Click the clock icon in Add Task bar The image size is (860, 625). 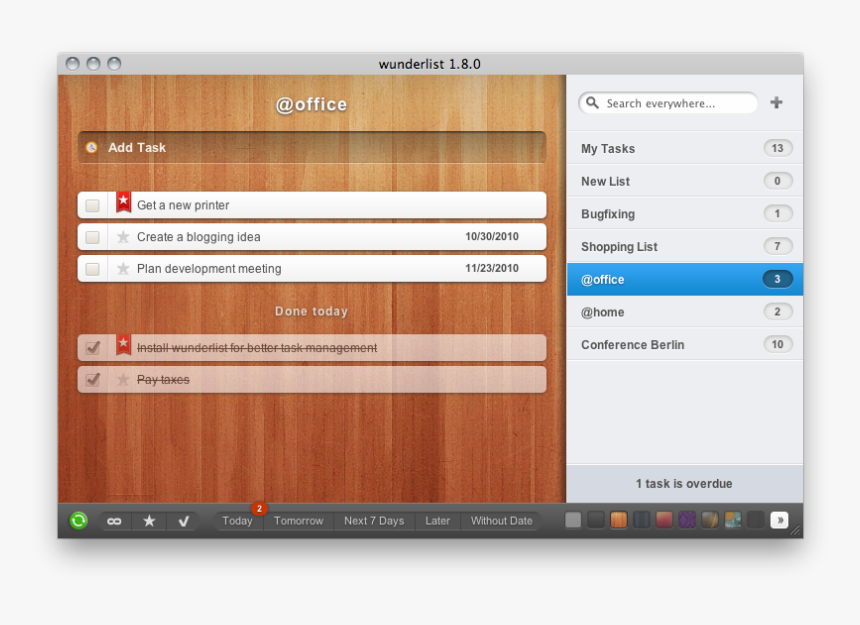[x=92, y=147]
